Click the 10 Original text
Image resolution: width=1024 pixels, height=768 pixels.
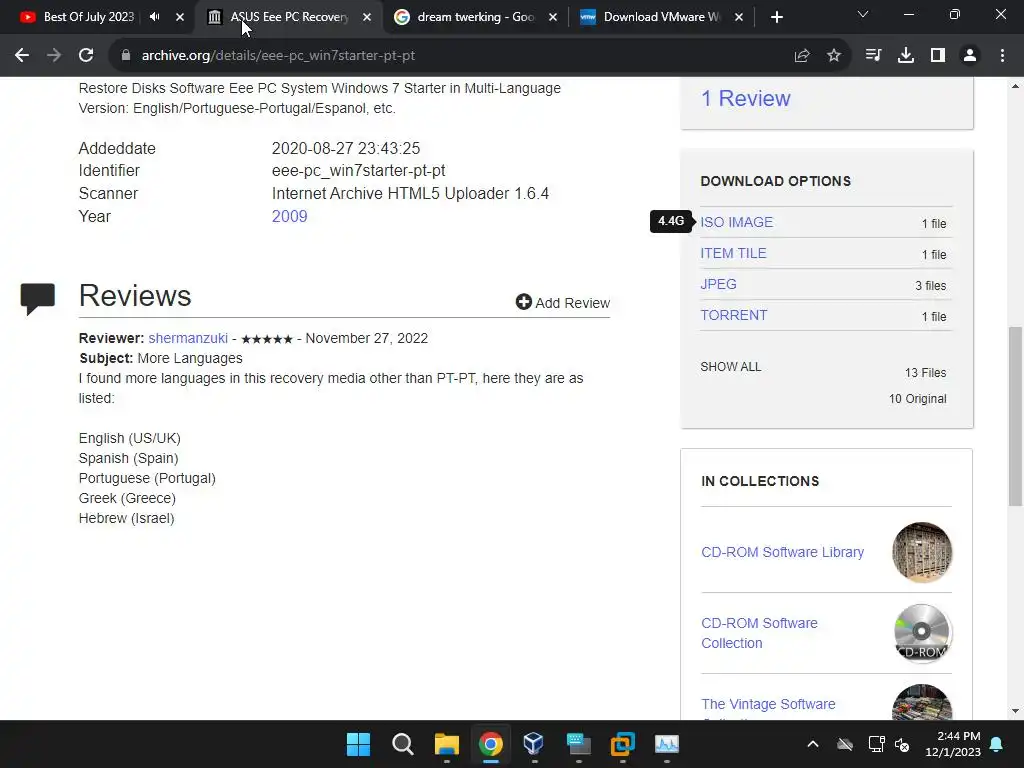click(x=918, y=399)
